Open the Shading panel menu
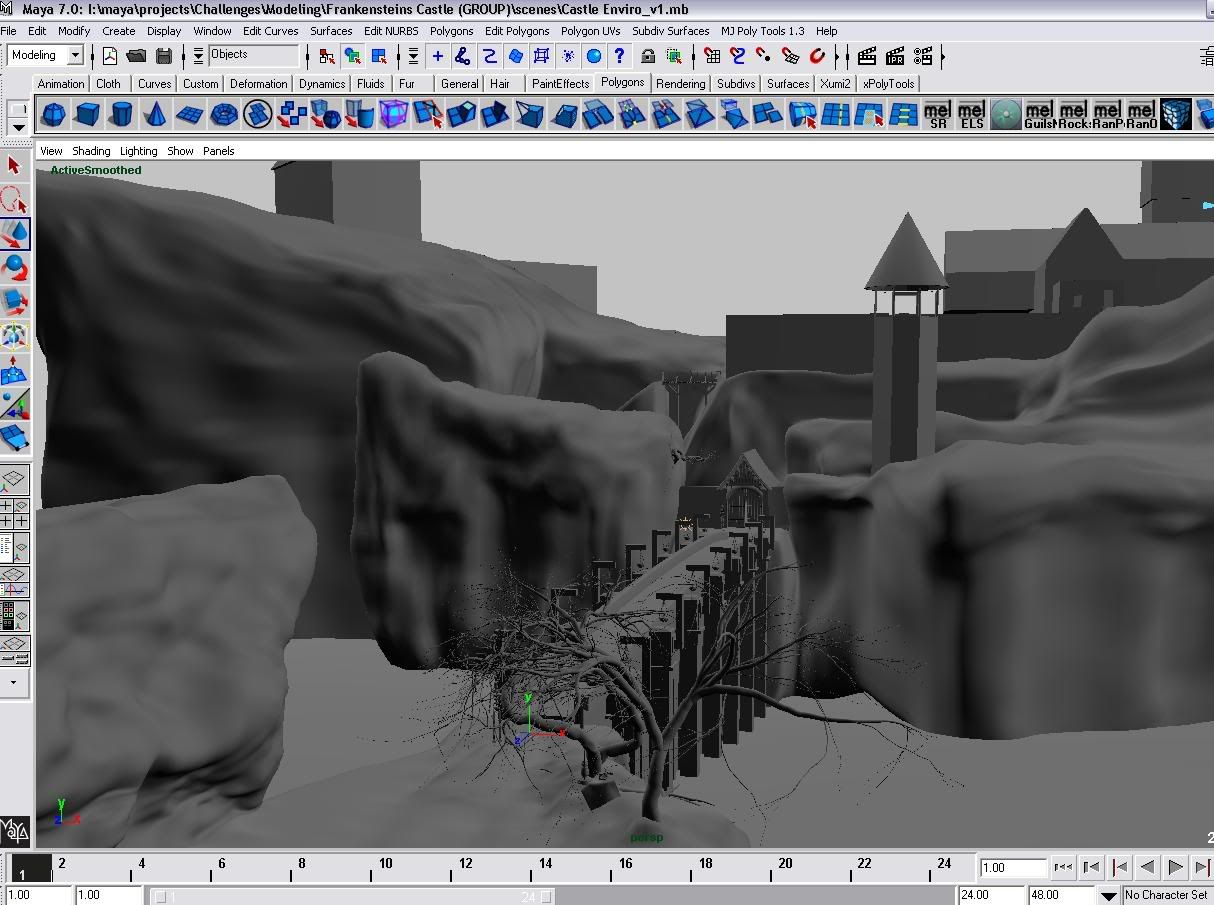 91,151
